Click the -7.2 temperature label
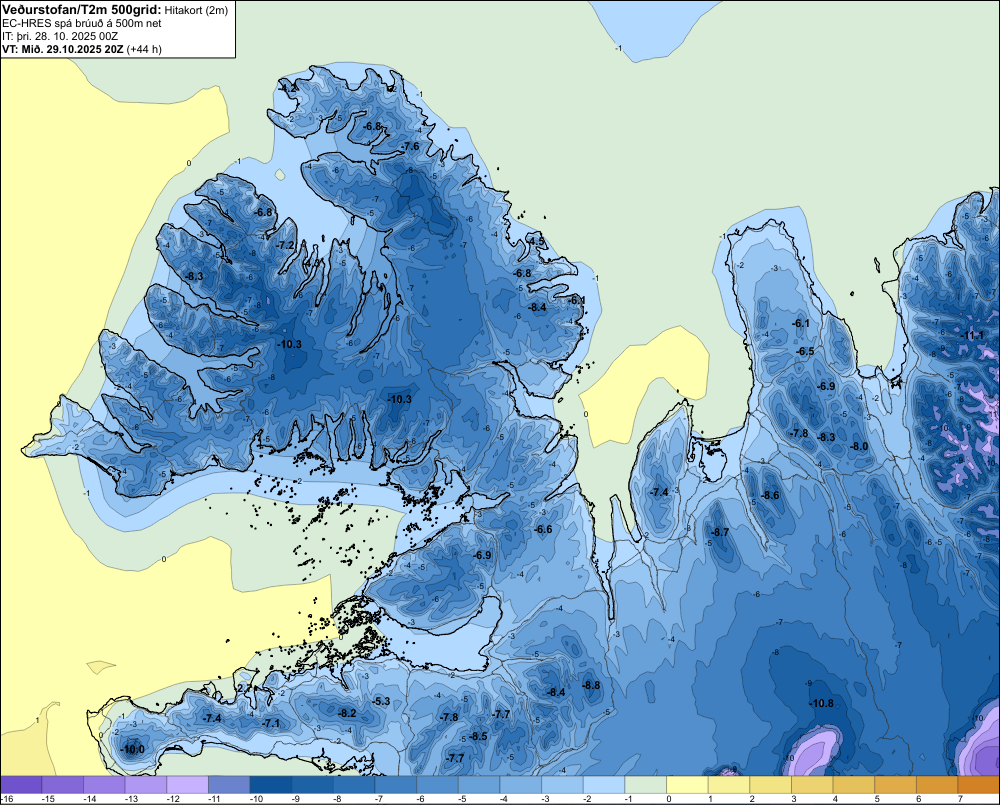Viewport: 1000px width, 805px height. [x=285, y=245]
